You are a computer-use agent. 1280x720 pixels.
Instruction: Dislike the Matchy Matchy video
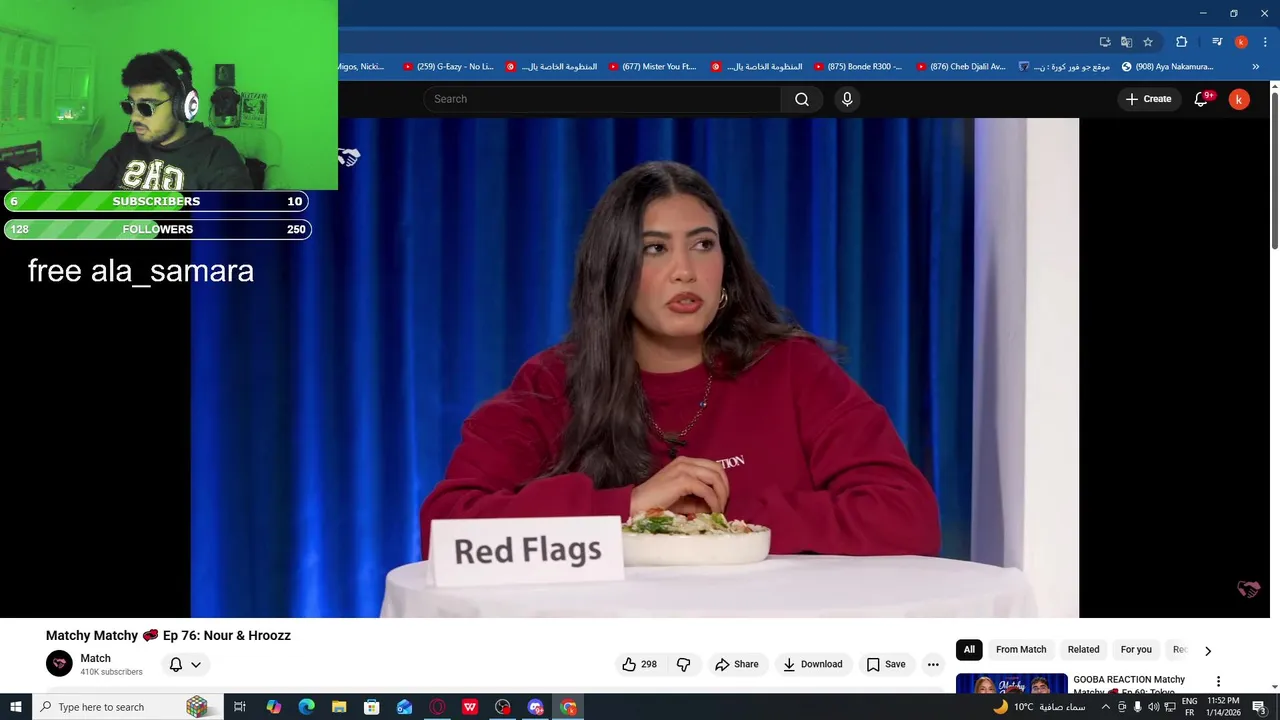pyautogui.click(x=684, y=664)
